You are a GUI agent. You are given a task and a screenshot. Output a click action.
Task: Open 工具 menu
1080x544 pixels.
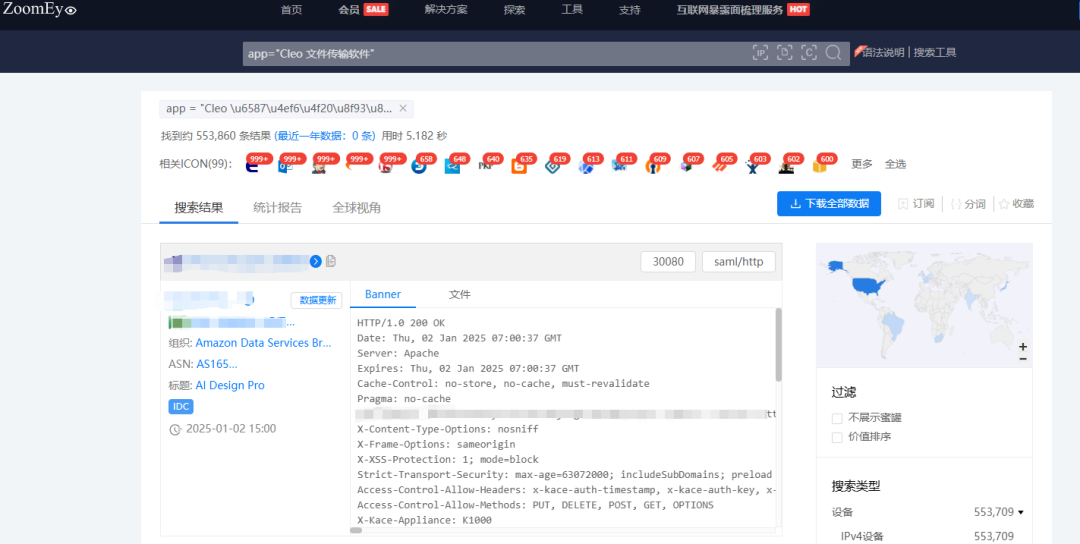click(572, 10)
